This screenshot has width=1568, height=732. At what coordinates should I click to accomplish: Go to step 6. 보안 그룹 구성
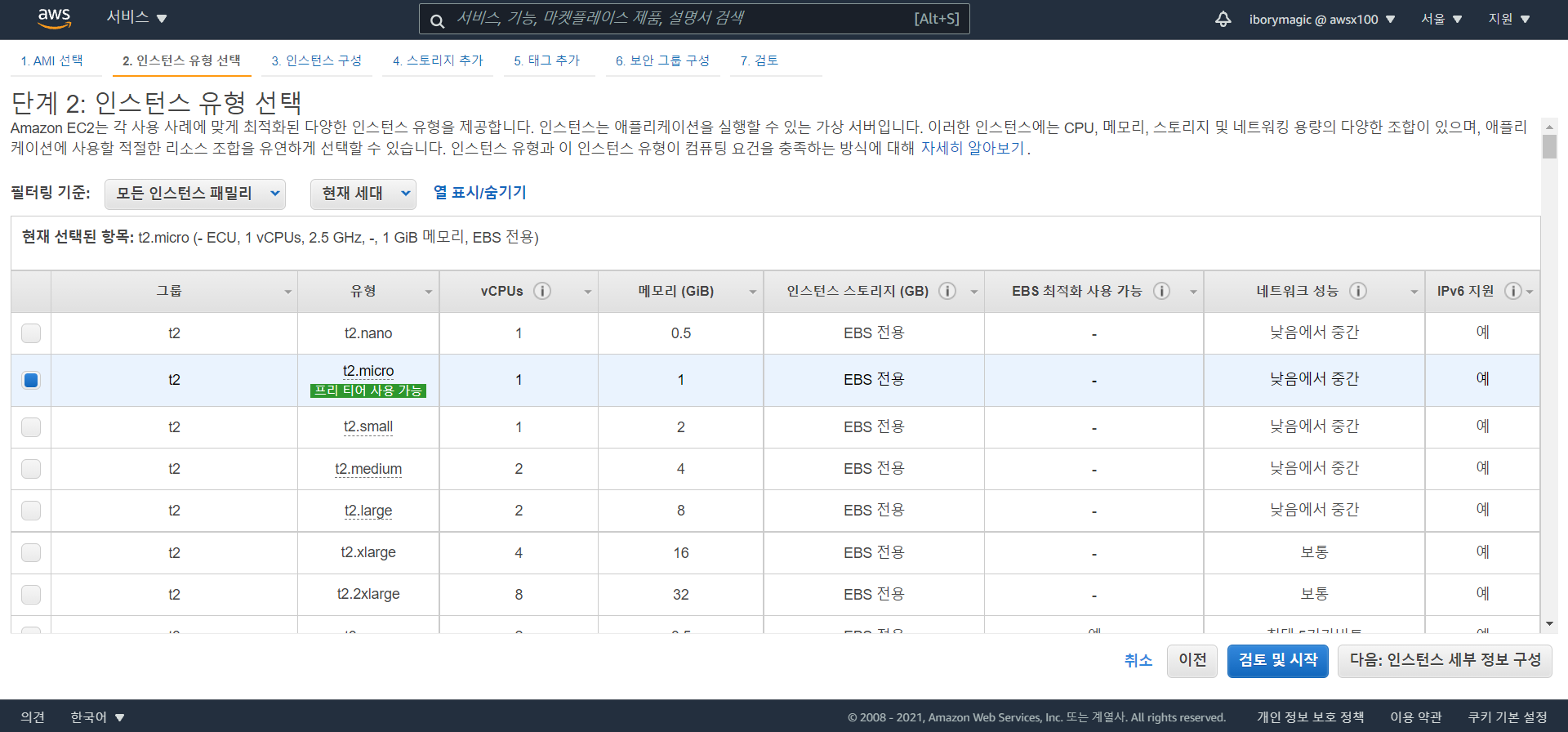click(662, 60)
